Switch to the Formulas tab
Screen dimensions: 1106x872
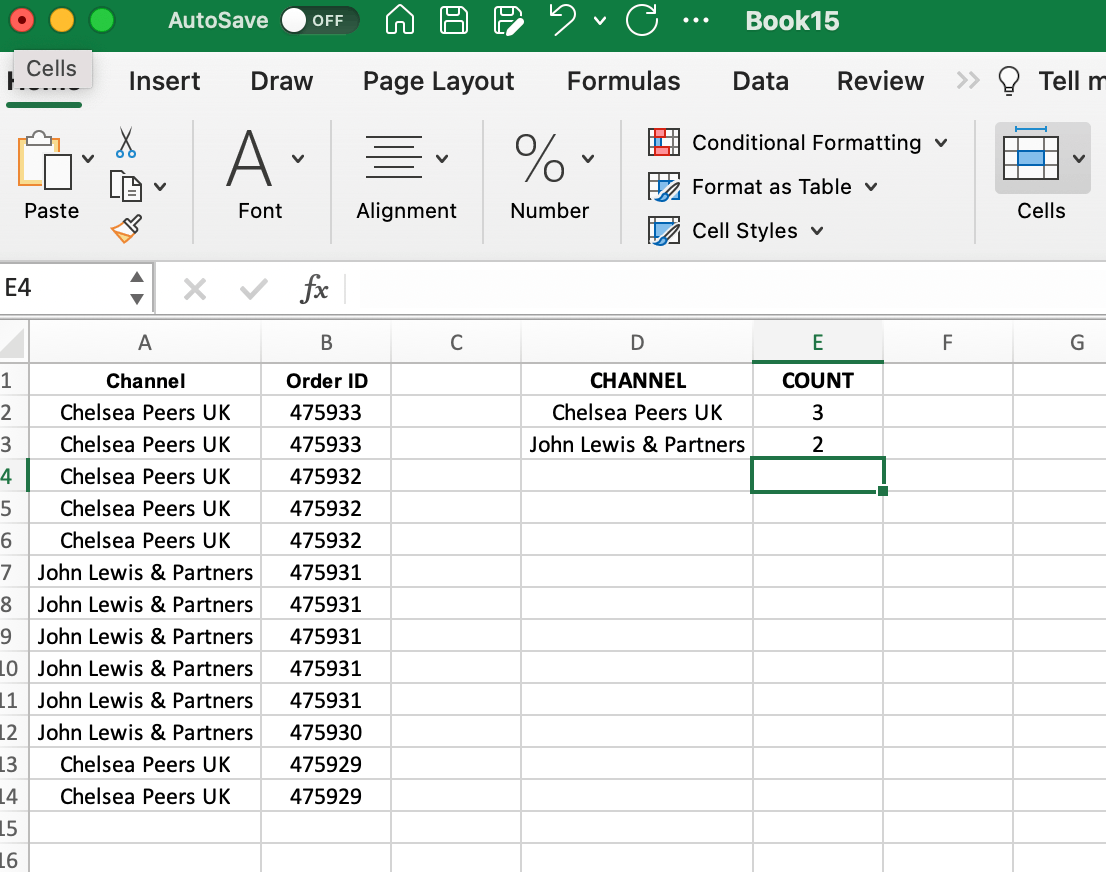point(624,81)
